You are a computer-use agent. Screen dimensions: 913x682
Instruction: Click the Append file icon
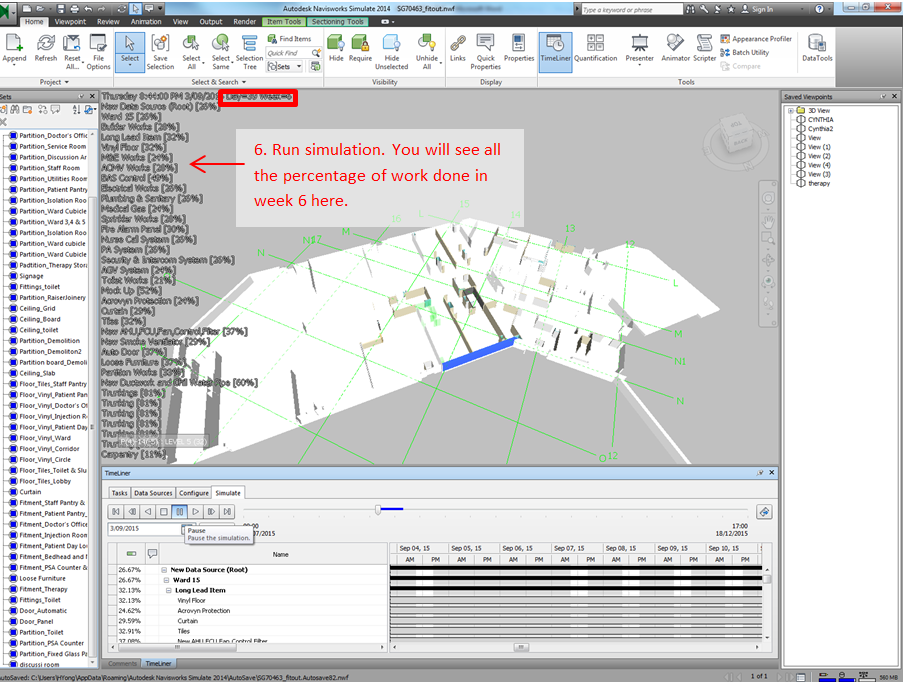(14, 48)
